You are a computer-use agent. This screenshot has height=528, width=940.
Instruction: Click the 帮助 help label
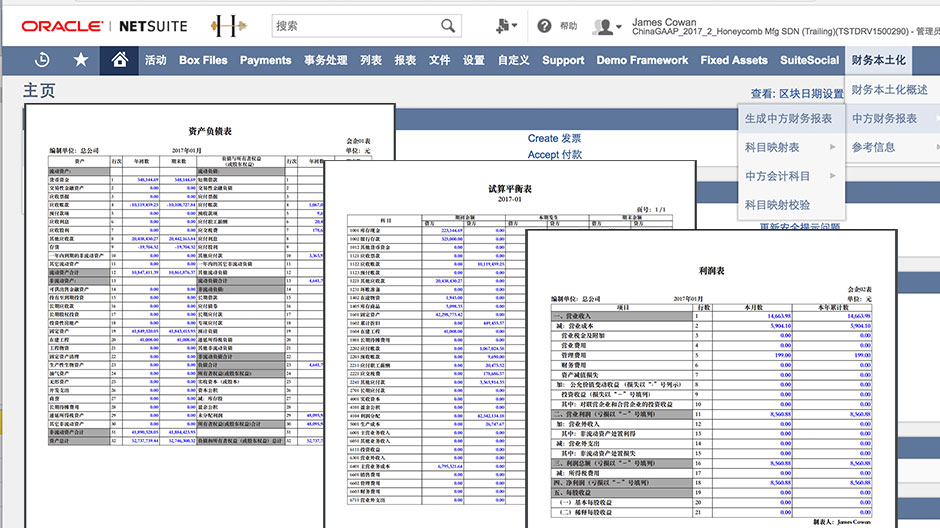point(568,26)
